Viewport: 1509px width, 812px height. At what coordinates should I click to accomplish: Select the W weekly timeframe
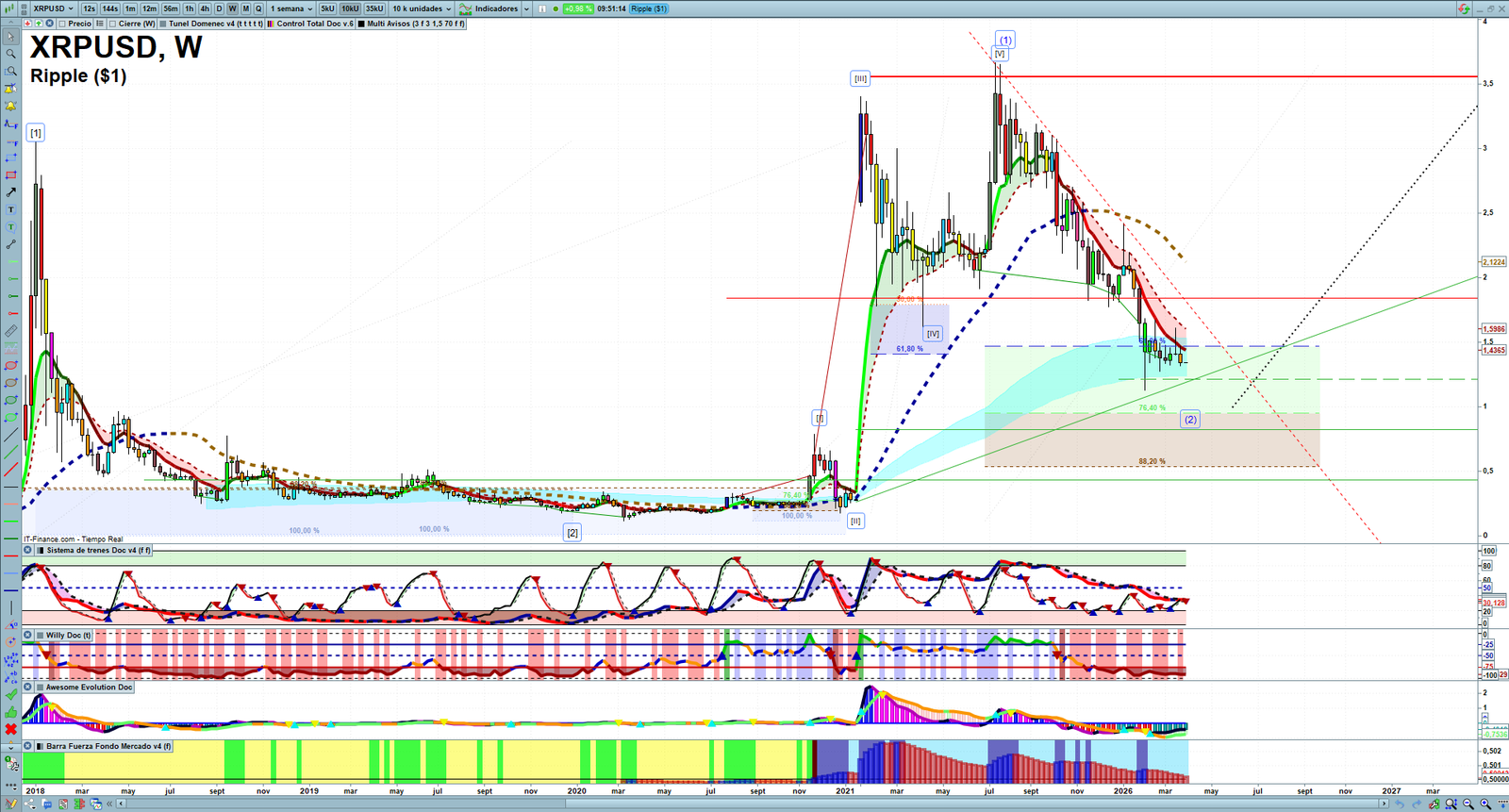pos(232,8)
